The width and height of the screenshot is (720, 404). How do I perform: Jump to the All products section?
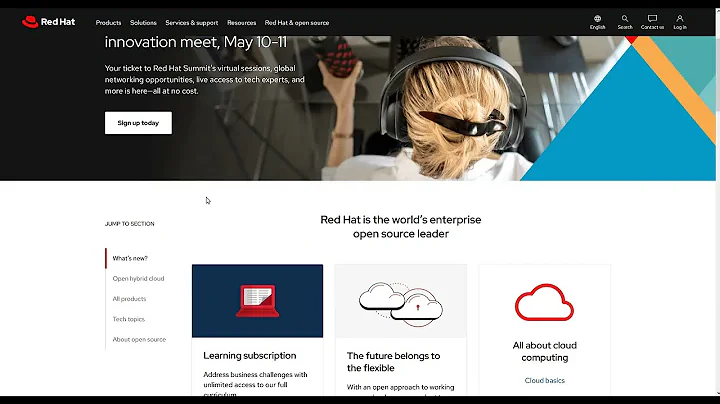click(129, 299)
